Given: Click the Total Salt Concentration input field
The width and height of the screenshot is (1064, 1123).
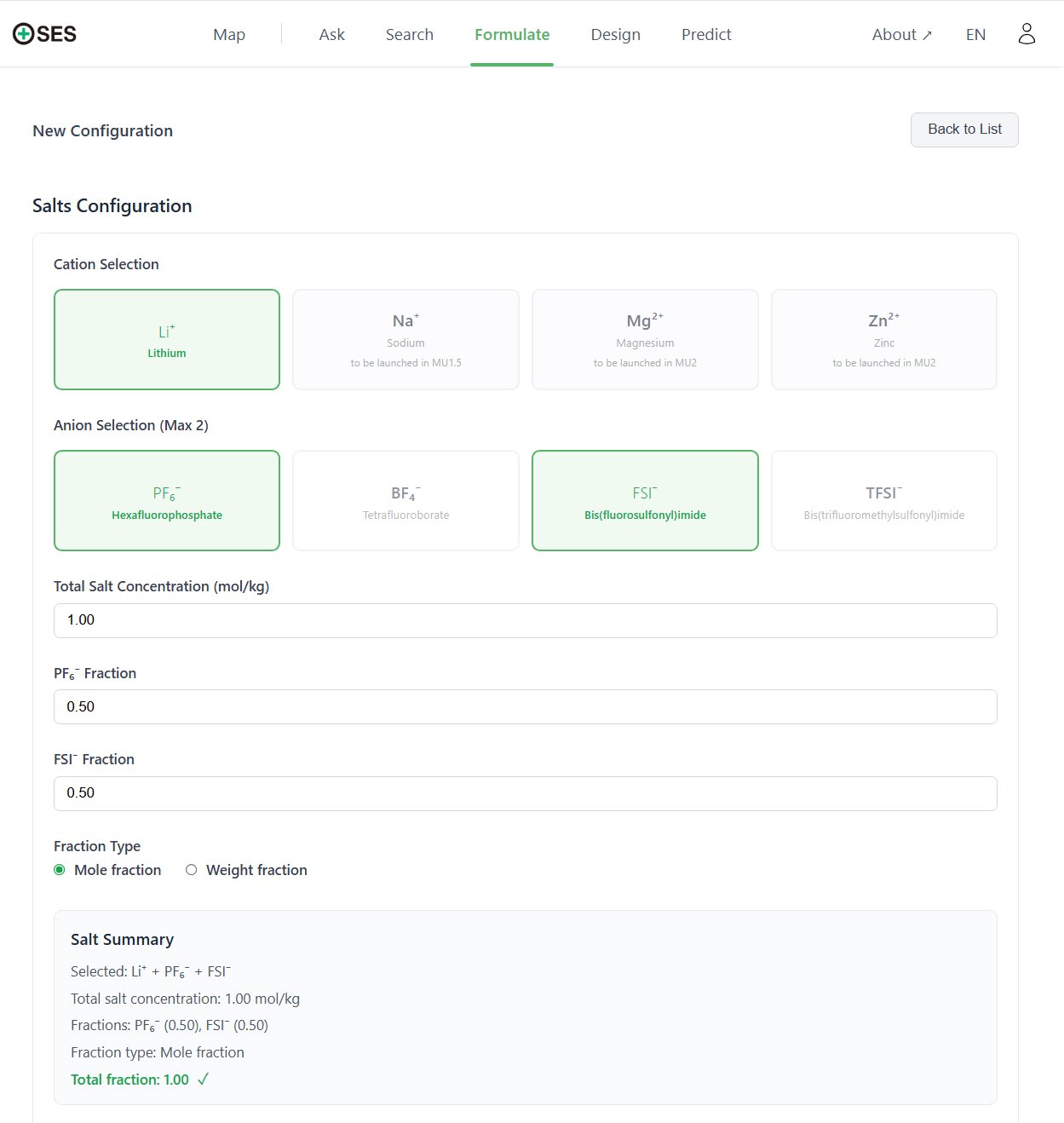Looking at the screenshot, I should (x=525, y=620).
